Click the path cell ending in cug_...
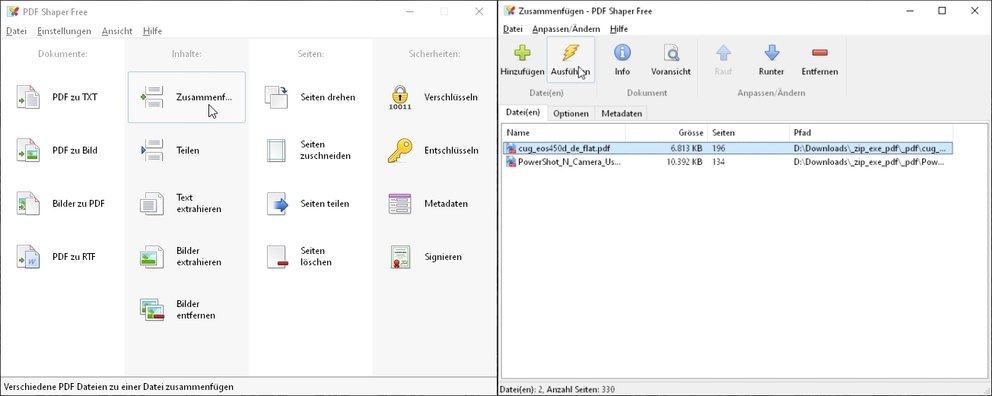This screenshot has height=396, width=992. 870,149
